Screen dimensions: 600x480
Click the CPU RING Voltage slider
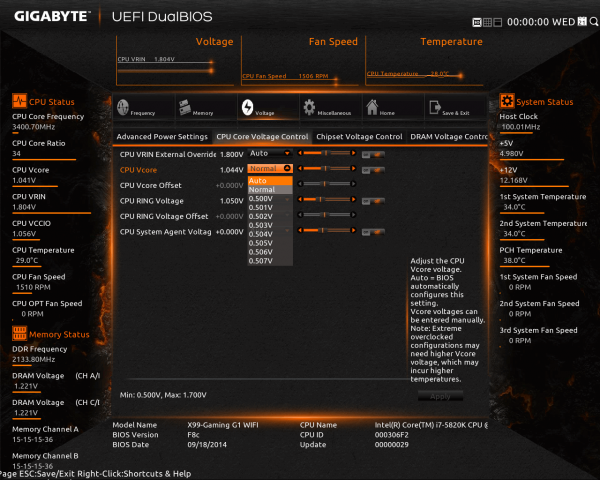327,199
